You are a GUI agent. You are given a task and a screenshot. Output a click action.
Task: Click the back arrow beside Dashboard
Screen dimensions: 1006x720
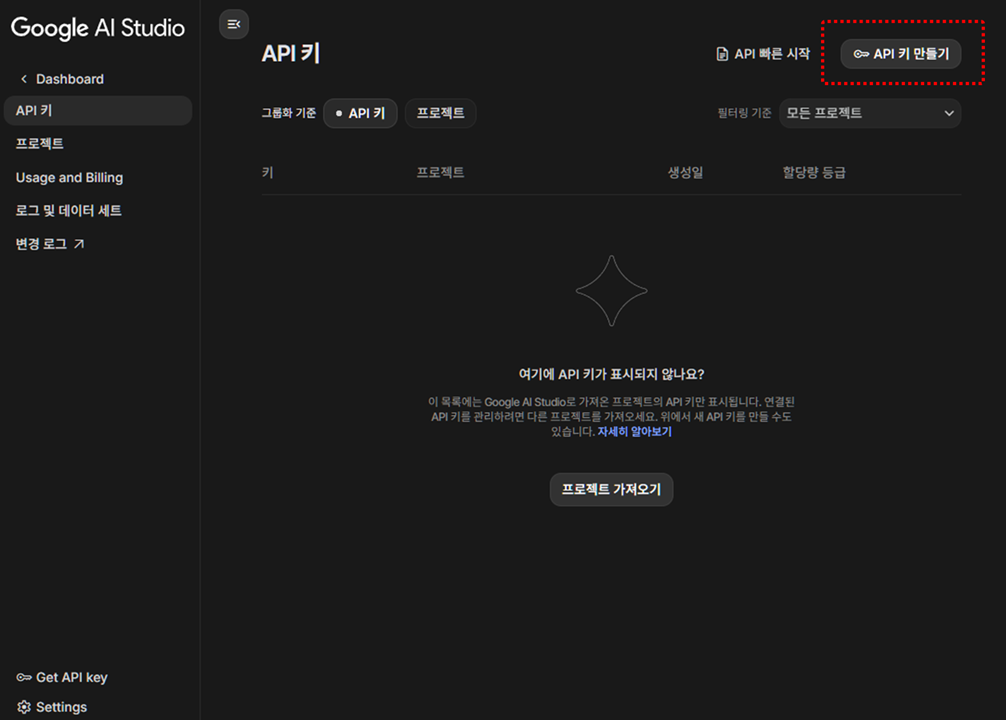(24, 79)
